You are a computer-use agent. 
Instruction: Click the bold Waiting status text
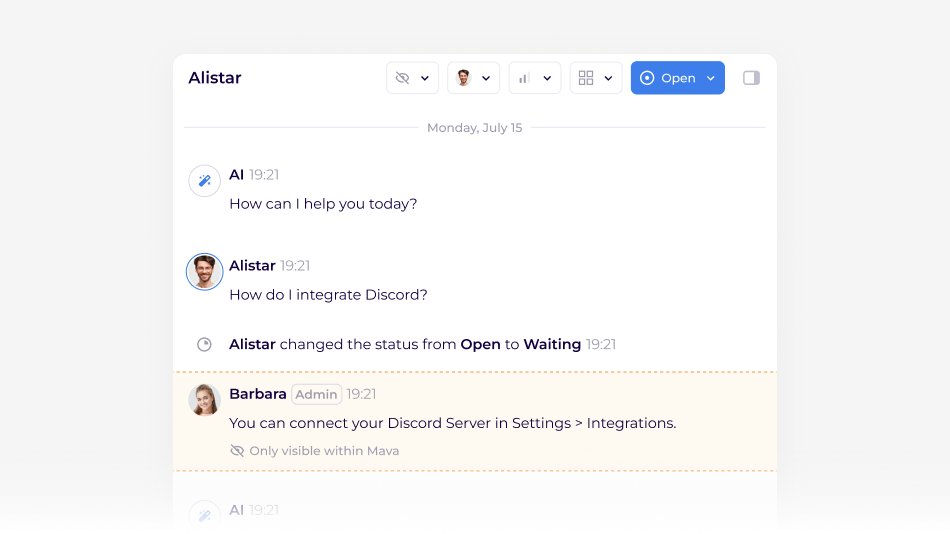coord(552,344)
